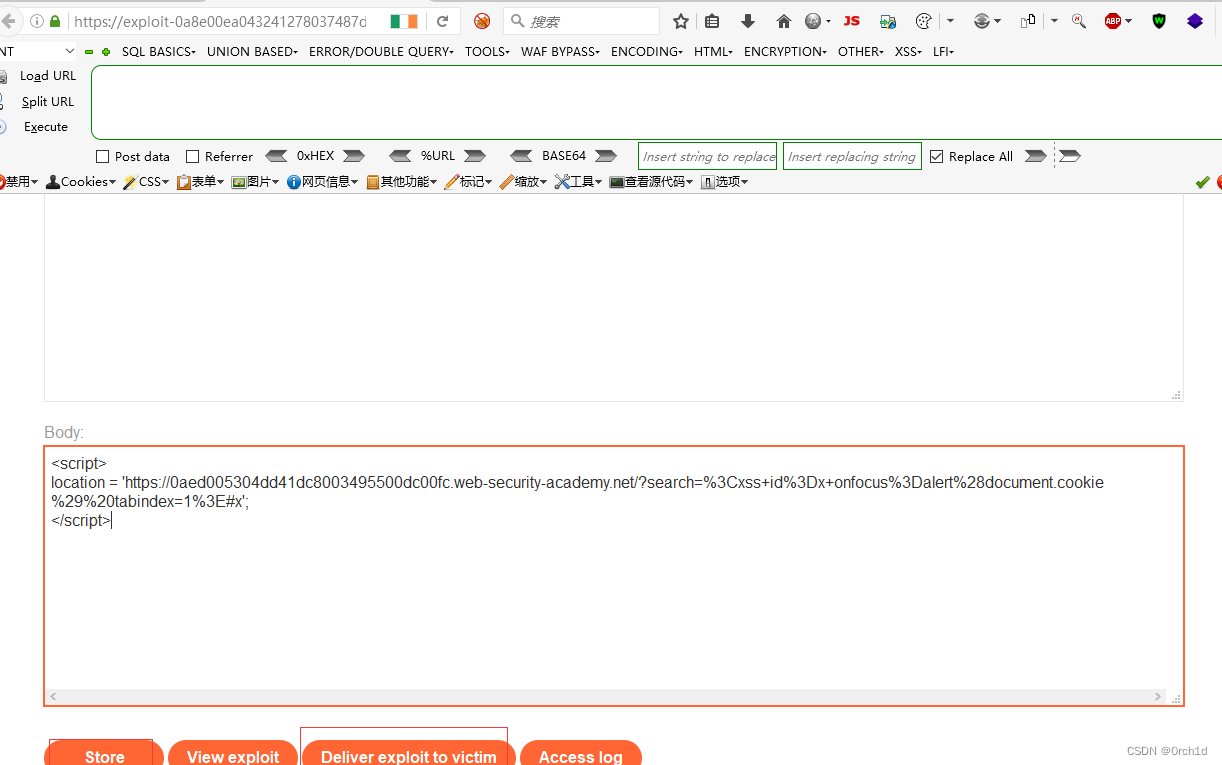Open downloads via the down-arrow icon
This screenshot has width=1222, height=765.
tap(748, 21)
